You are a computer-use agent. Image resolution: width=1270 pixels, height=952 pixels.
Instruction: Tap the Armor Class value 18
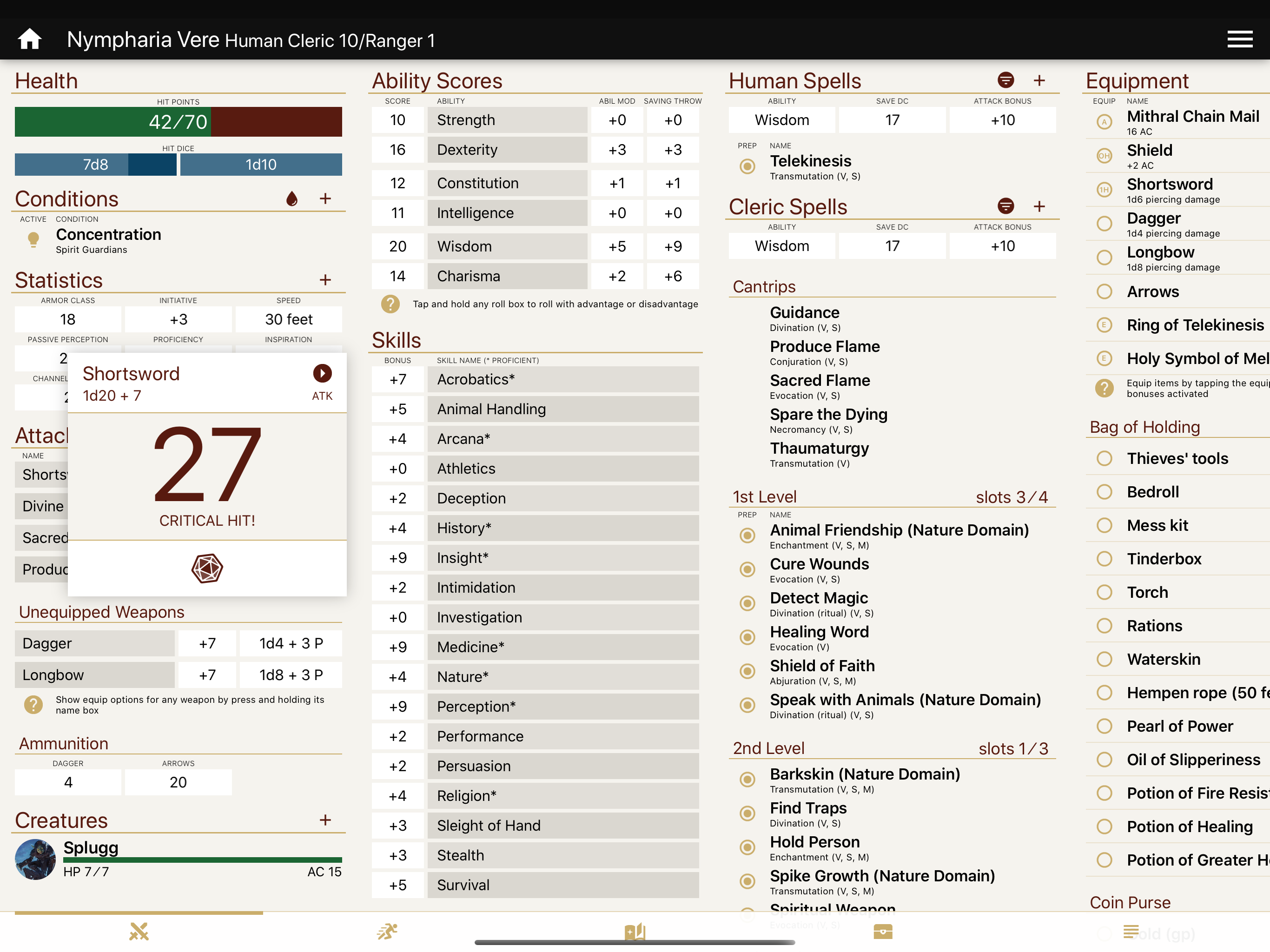(x=68, y=319)
